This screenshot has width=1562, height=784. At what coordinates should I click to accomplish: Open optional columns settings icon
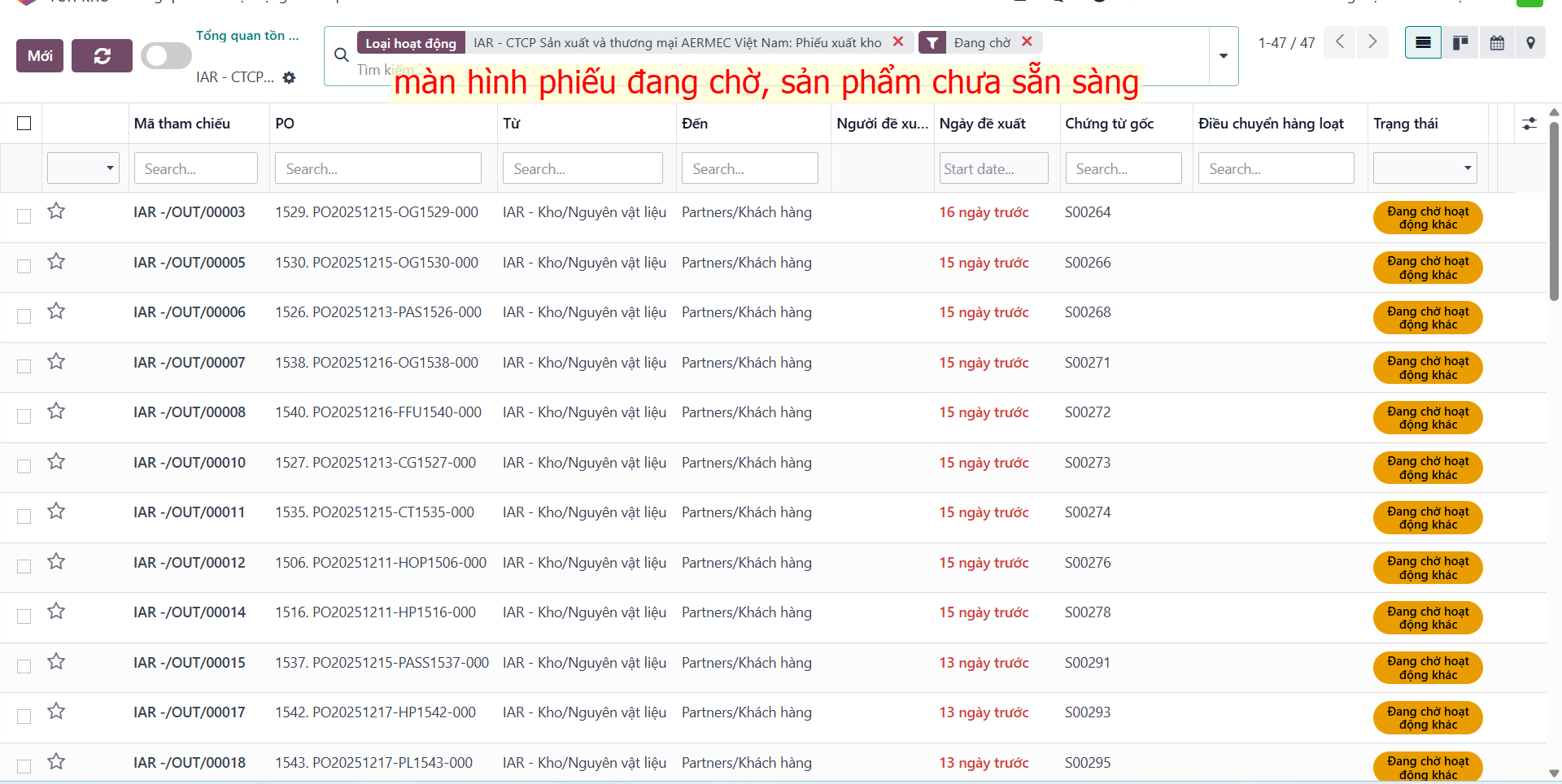[1529, 124]
